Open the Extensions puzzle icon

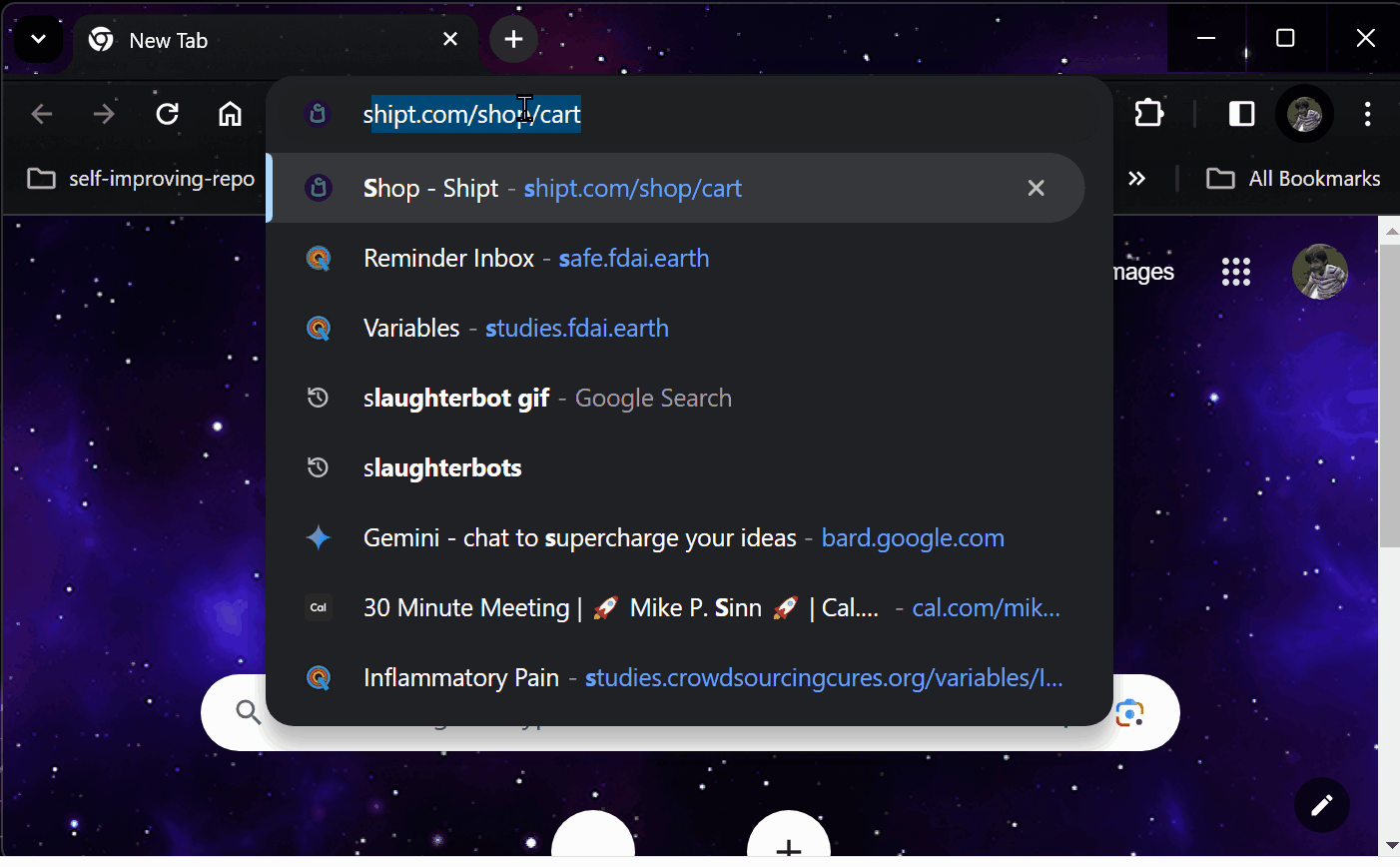pos(1149,114)
